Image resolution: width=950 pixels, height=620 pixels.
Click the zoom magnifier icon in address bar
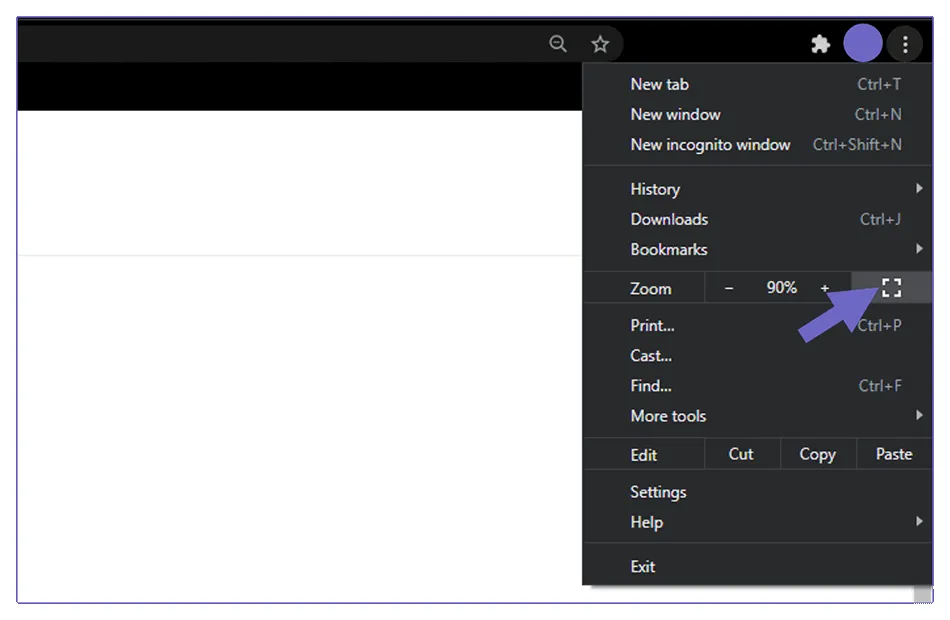click(x=557, y=44)
